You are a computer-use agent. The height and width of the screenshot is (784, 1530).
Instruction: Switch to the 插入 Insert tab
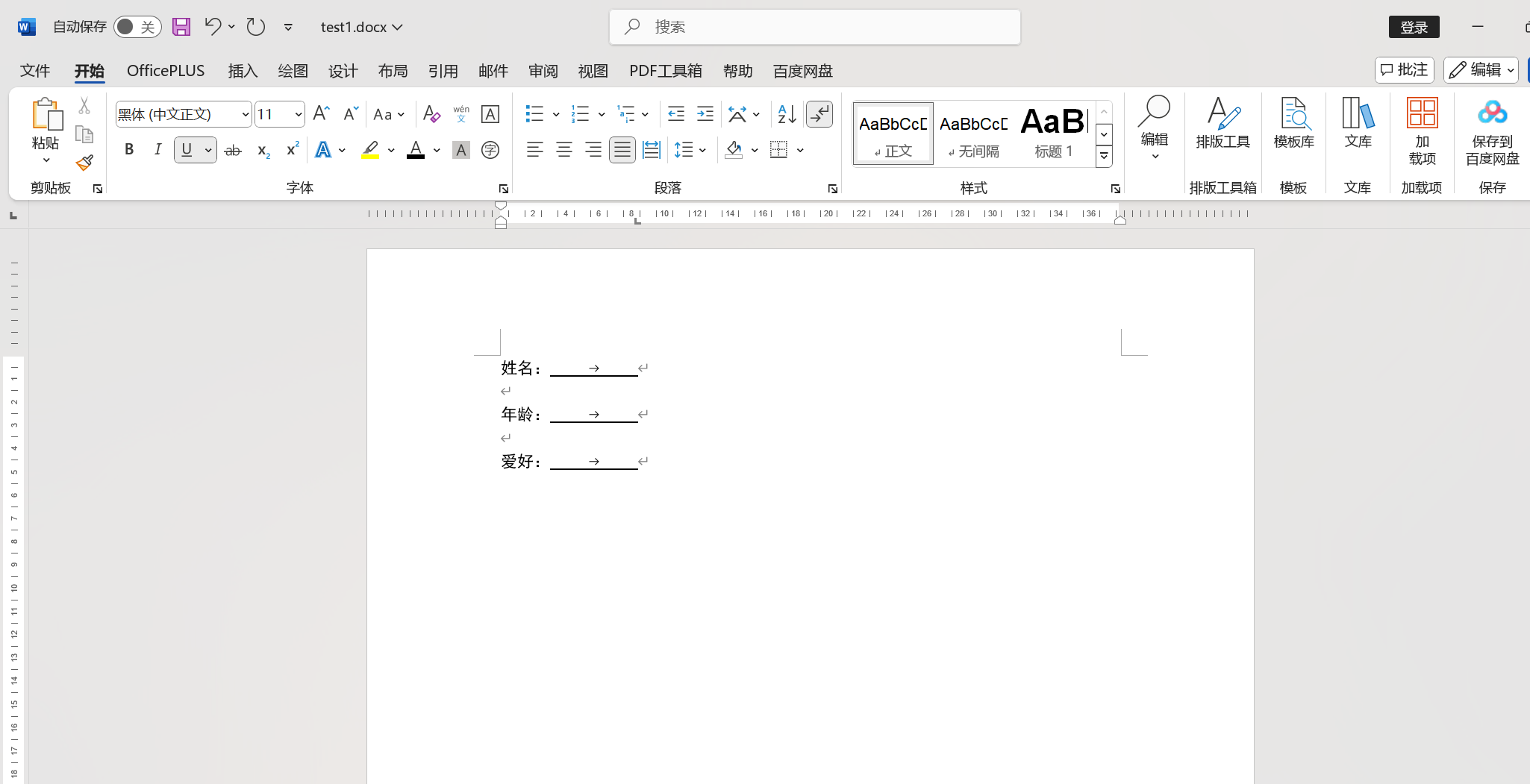(243, 71)
